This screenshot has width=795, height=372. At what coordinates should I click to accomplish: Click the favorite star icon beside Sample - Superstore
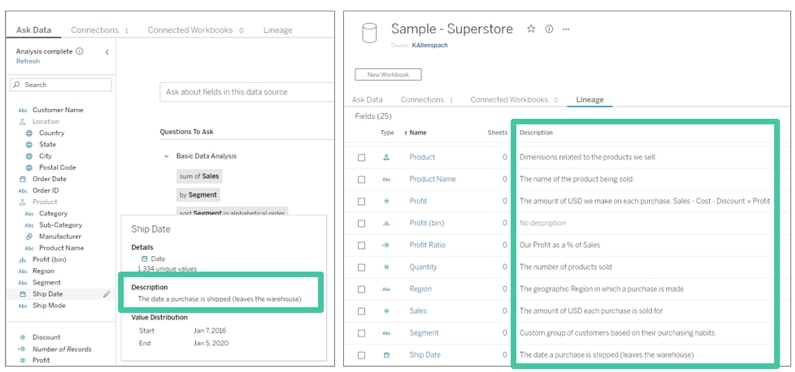point(531,29)
